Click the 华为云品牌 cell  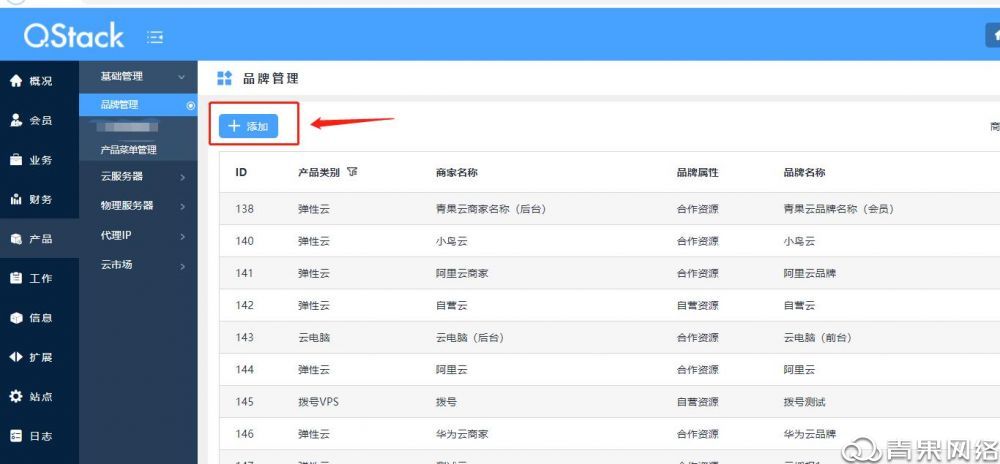809,434
